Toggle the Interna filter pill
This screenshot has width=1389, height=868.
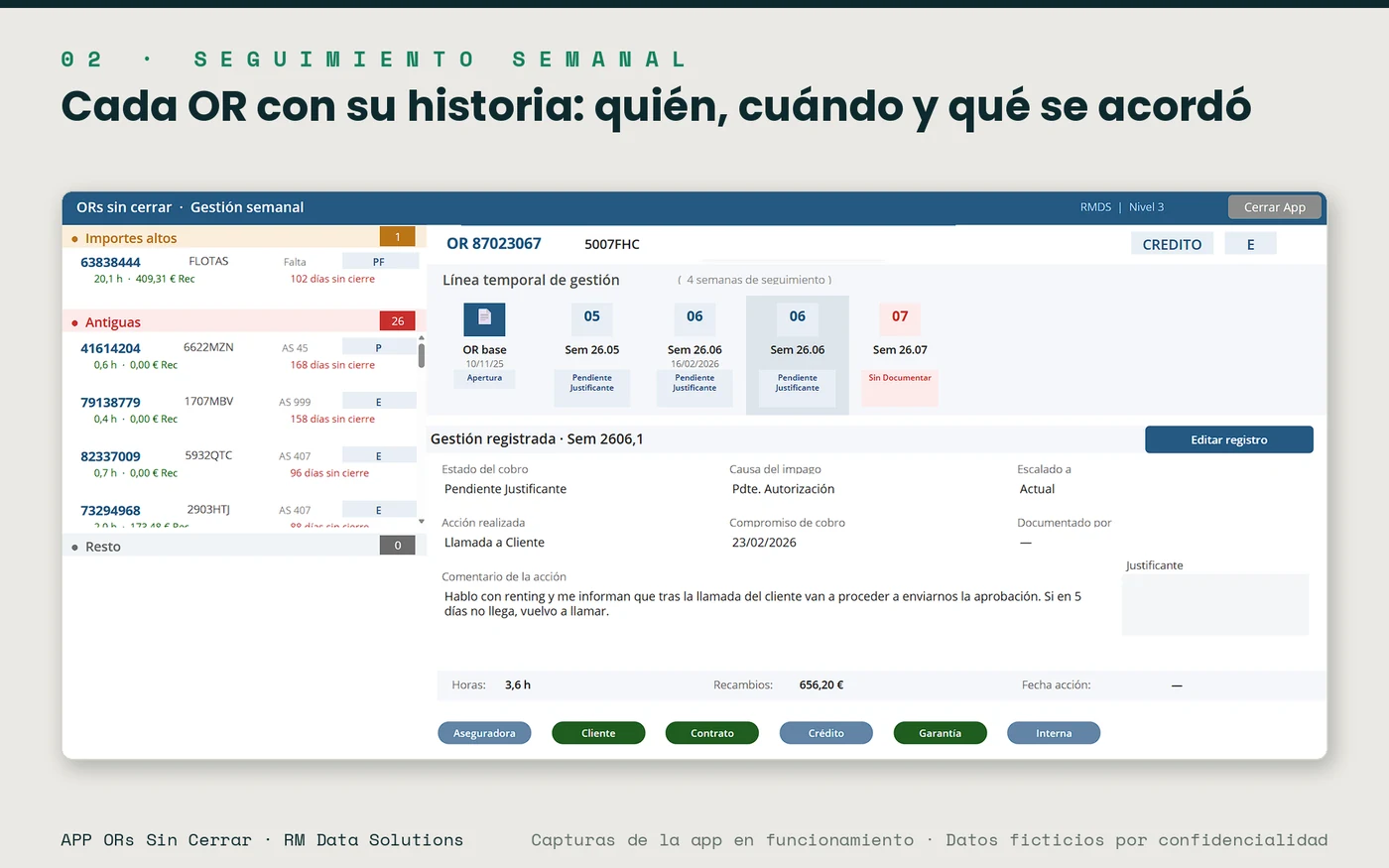click(x=1054, y=733)
